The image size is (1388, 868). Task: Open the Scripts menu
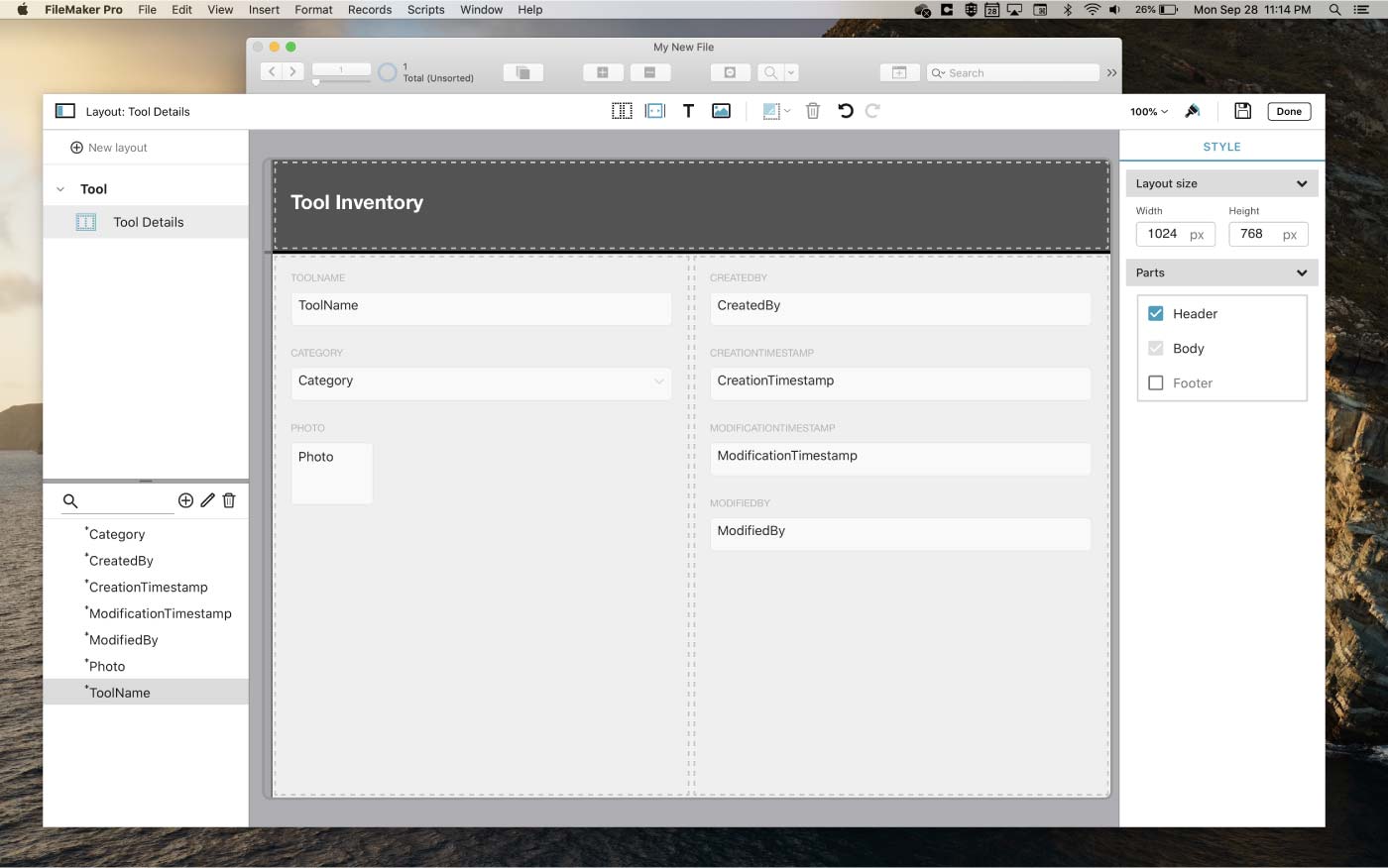pos(425,10)
